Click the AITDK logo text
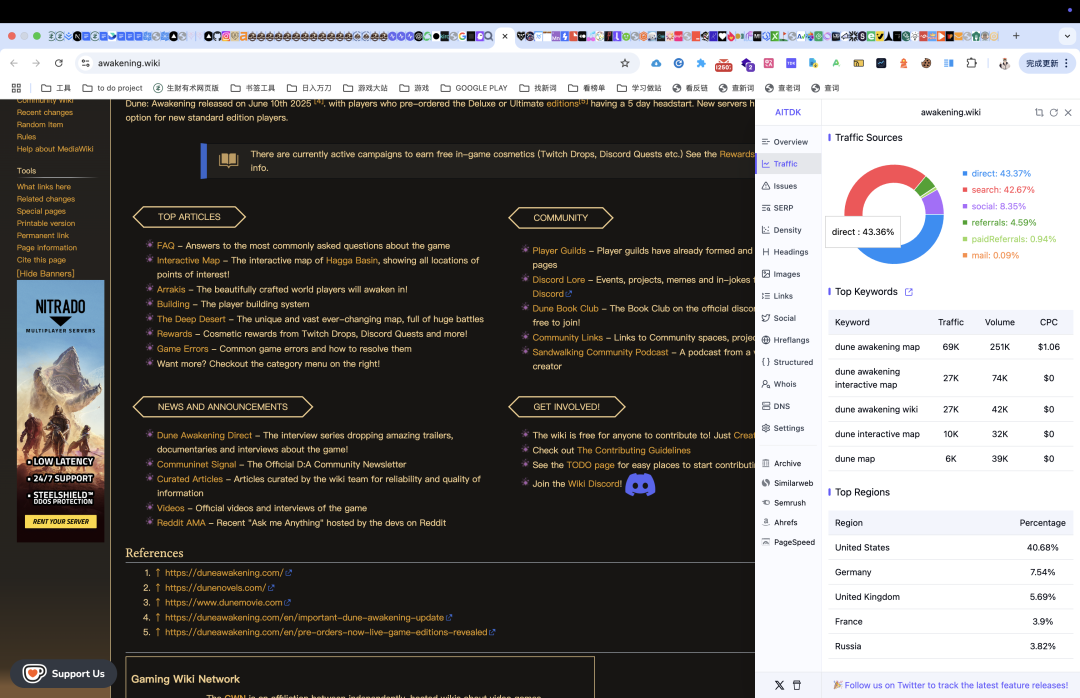Image resolution: width=1080 pixels, height=698 pixels. click(x=788, y=112)
